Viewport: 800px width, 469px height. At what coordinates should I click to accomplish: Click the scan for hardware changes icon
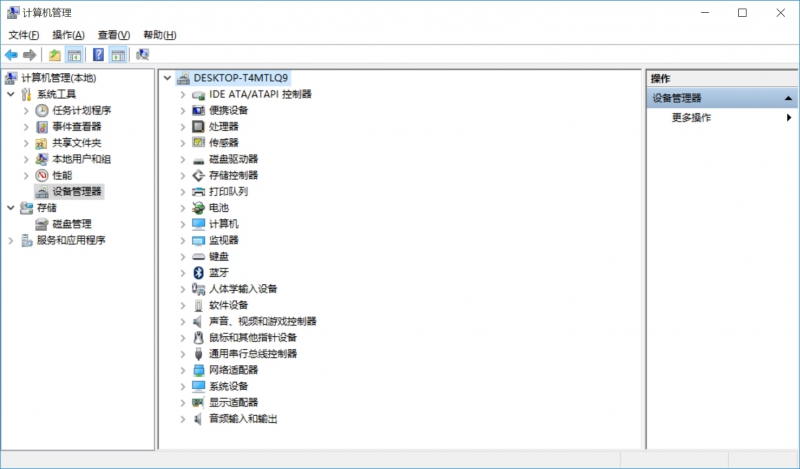click(143, 54)
